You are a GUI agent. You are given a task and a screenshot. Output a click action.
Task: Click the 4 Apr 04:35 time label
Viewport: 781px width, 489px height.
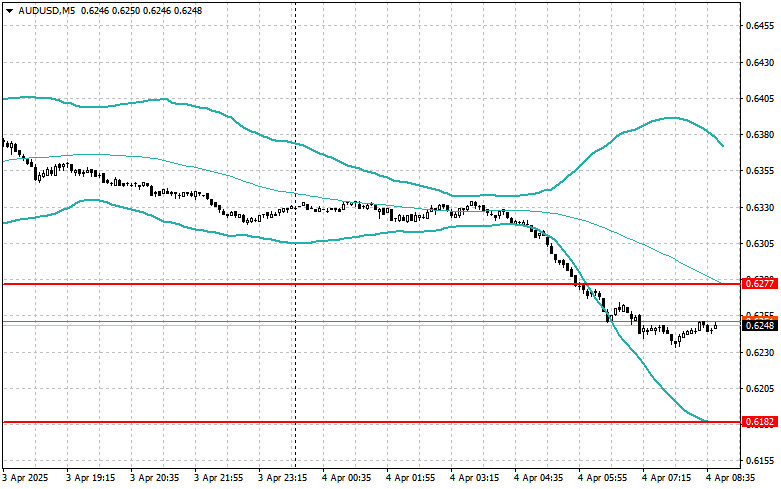pyautogui.click(x=538, y=478)
